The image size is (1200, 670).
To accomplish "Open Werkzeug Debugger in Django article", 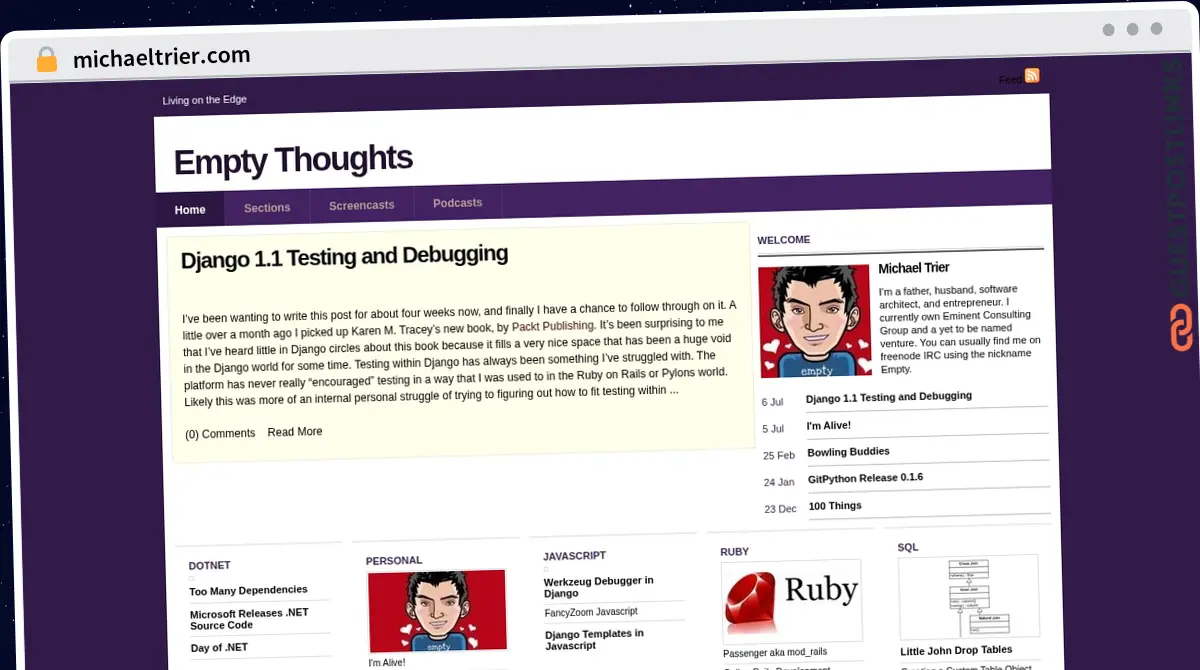I will tap(598, 587).
